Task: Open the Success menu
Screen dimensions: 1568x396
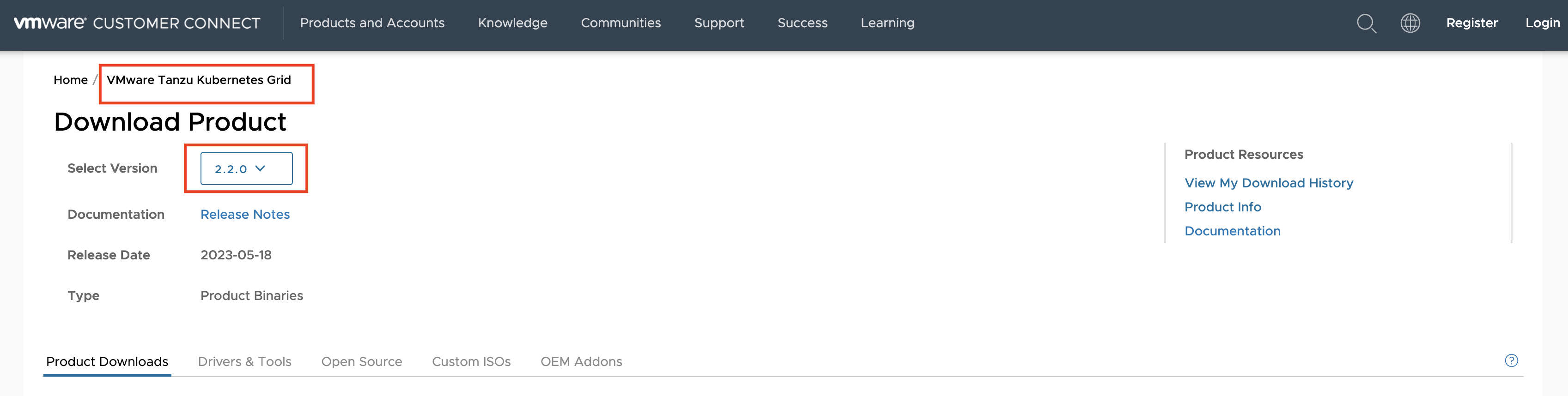Action: coord(802,23)
